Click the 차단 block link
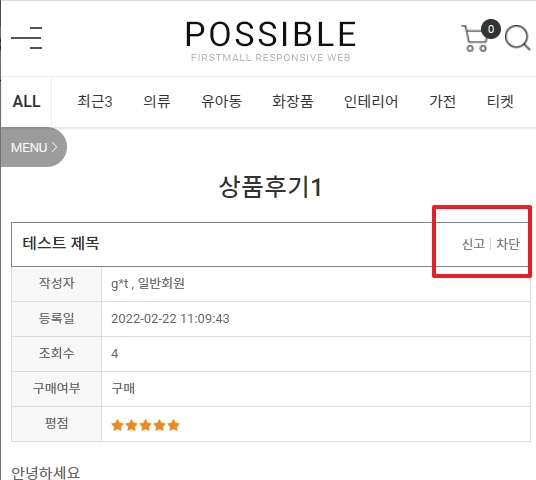The width and height of the screenshot is (536, 480). pyautogui.click(x=508, y=244)
